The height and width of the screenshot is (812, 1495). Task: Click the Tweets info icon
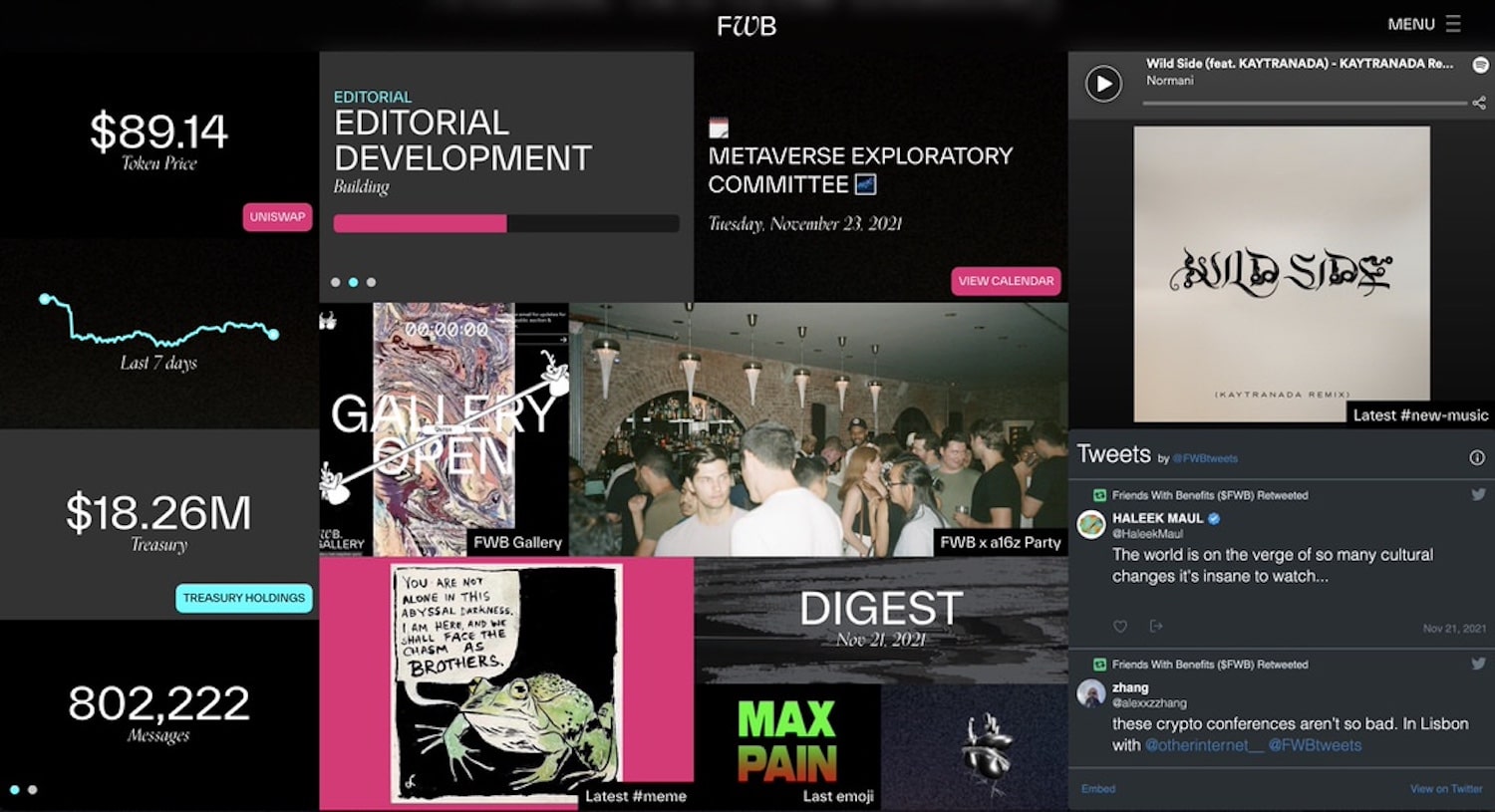1477,457
